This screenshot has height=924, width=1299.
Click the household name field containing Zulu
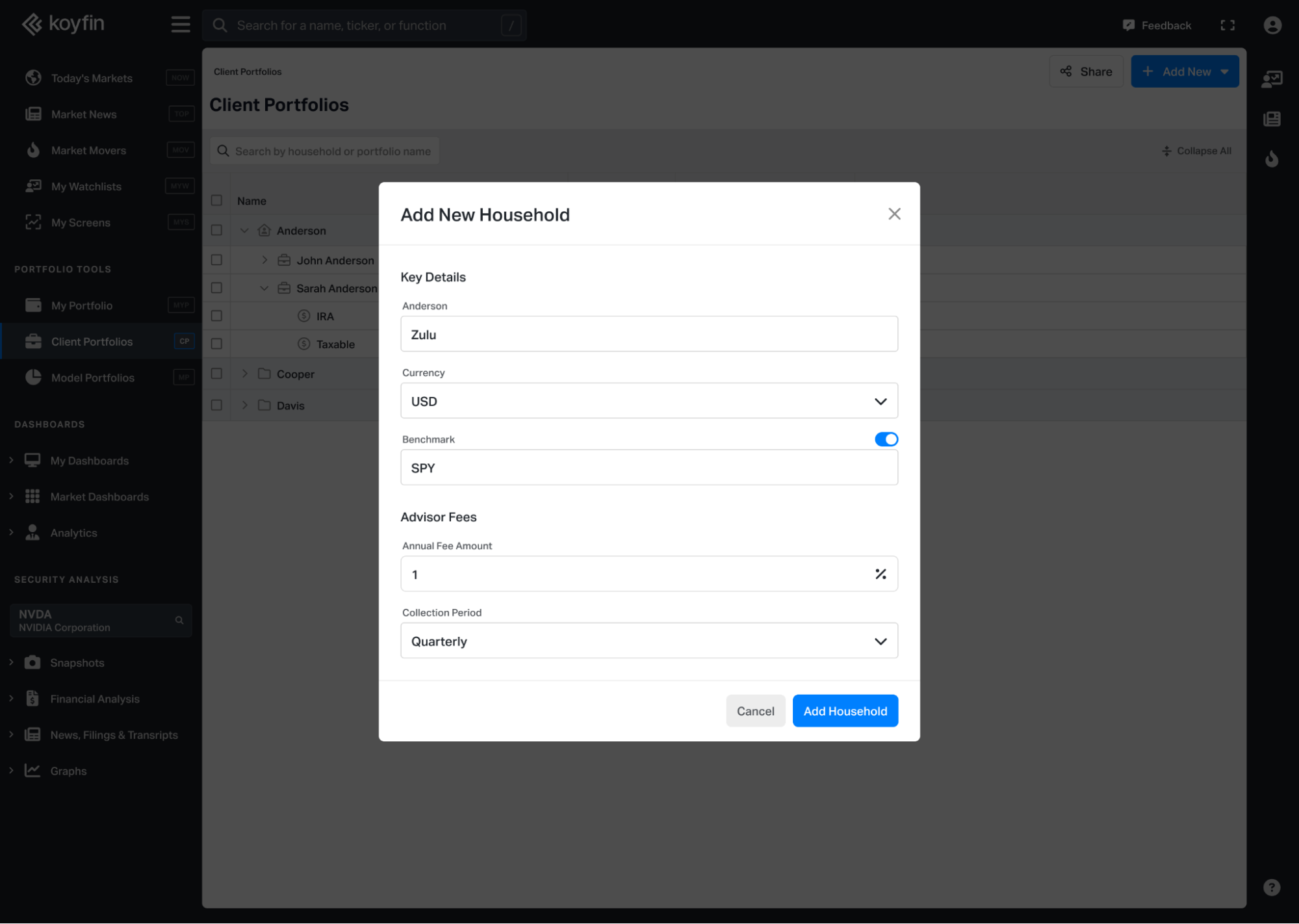[x=649, y=334]
